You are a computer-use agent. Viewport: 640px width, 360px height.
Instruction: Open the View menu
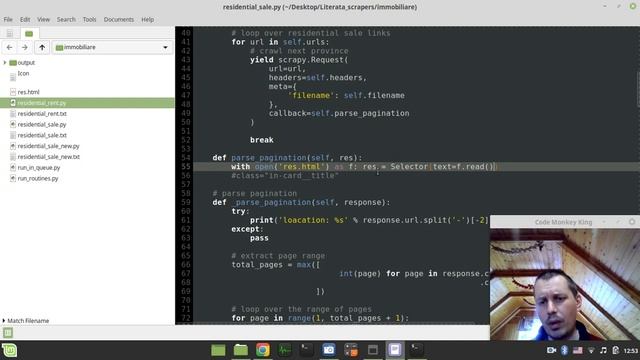tap(43, 19)
